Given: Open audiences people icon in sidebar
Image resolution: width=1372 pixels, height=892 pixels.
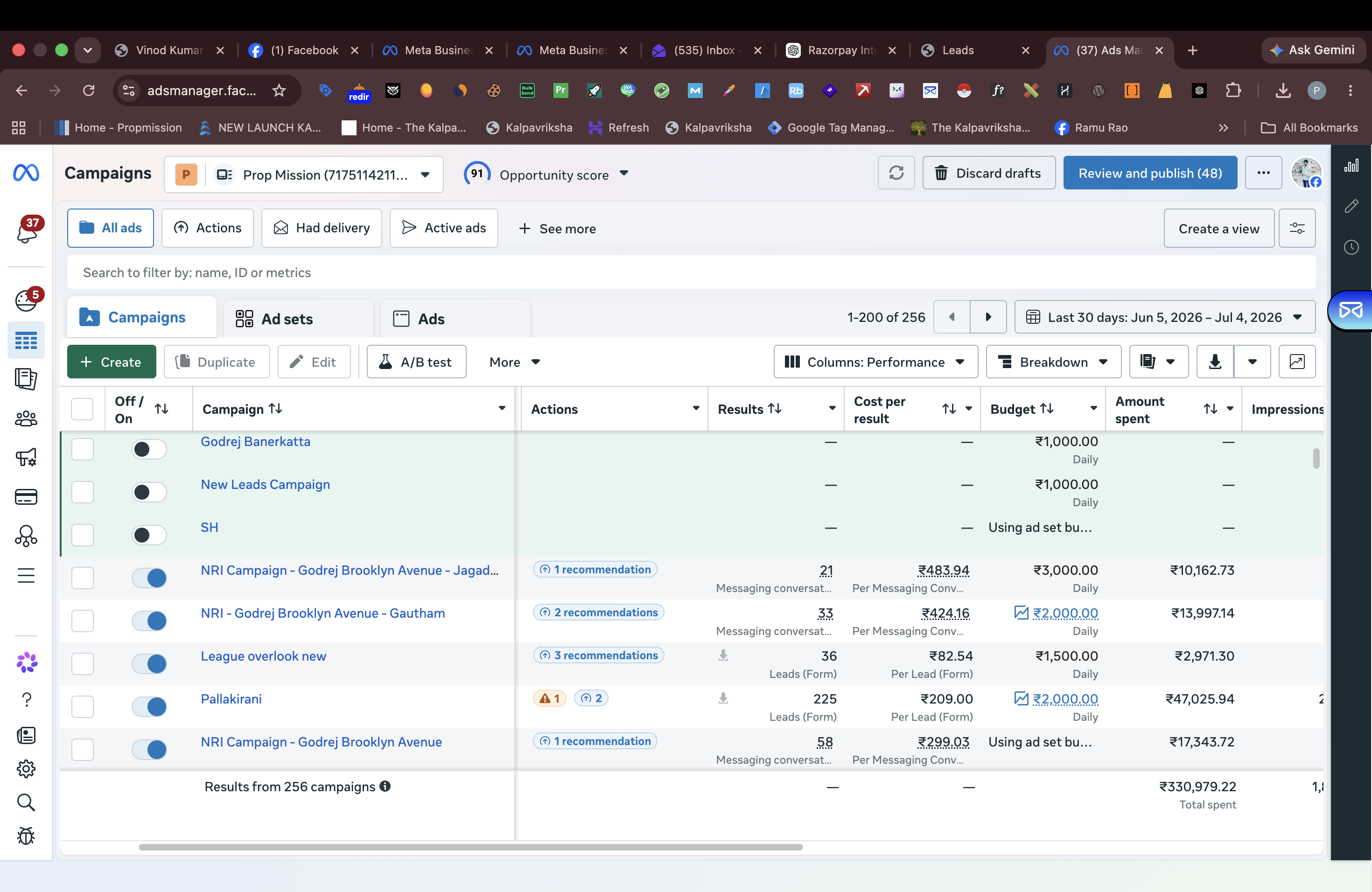Looking at the screenshot, I should [26, 419].
